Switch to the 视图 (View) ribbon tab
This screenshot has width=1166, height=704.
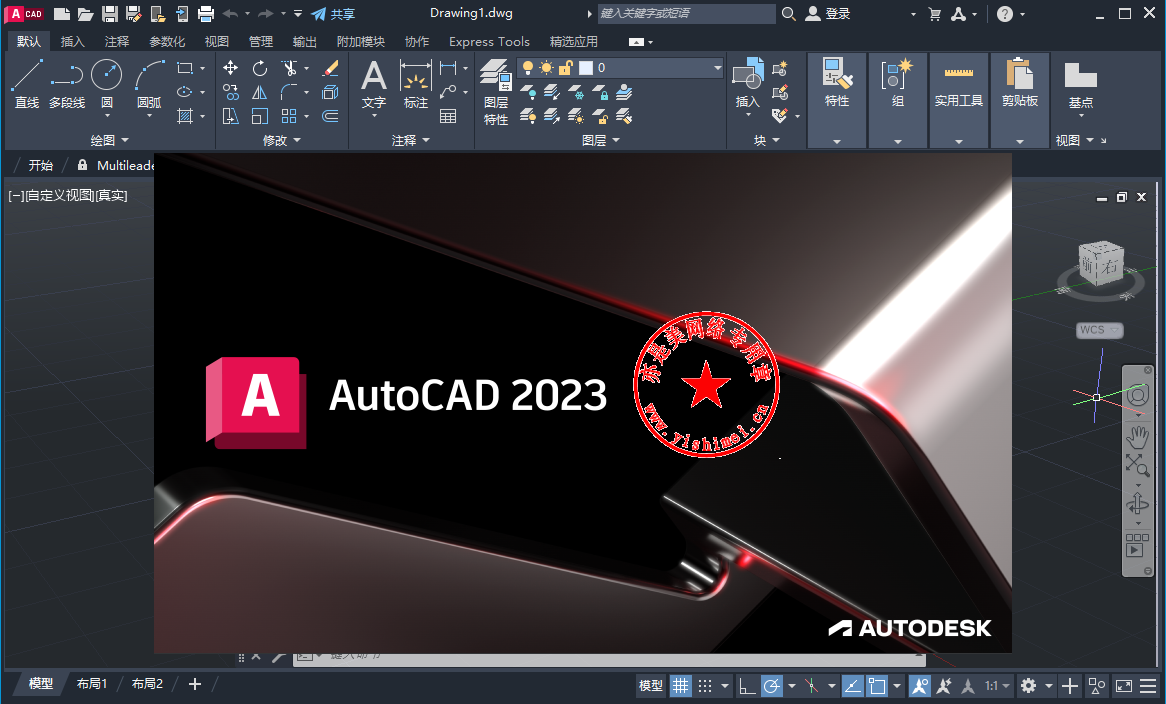point(216,42)
